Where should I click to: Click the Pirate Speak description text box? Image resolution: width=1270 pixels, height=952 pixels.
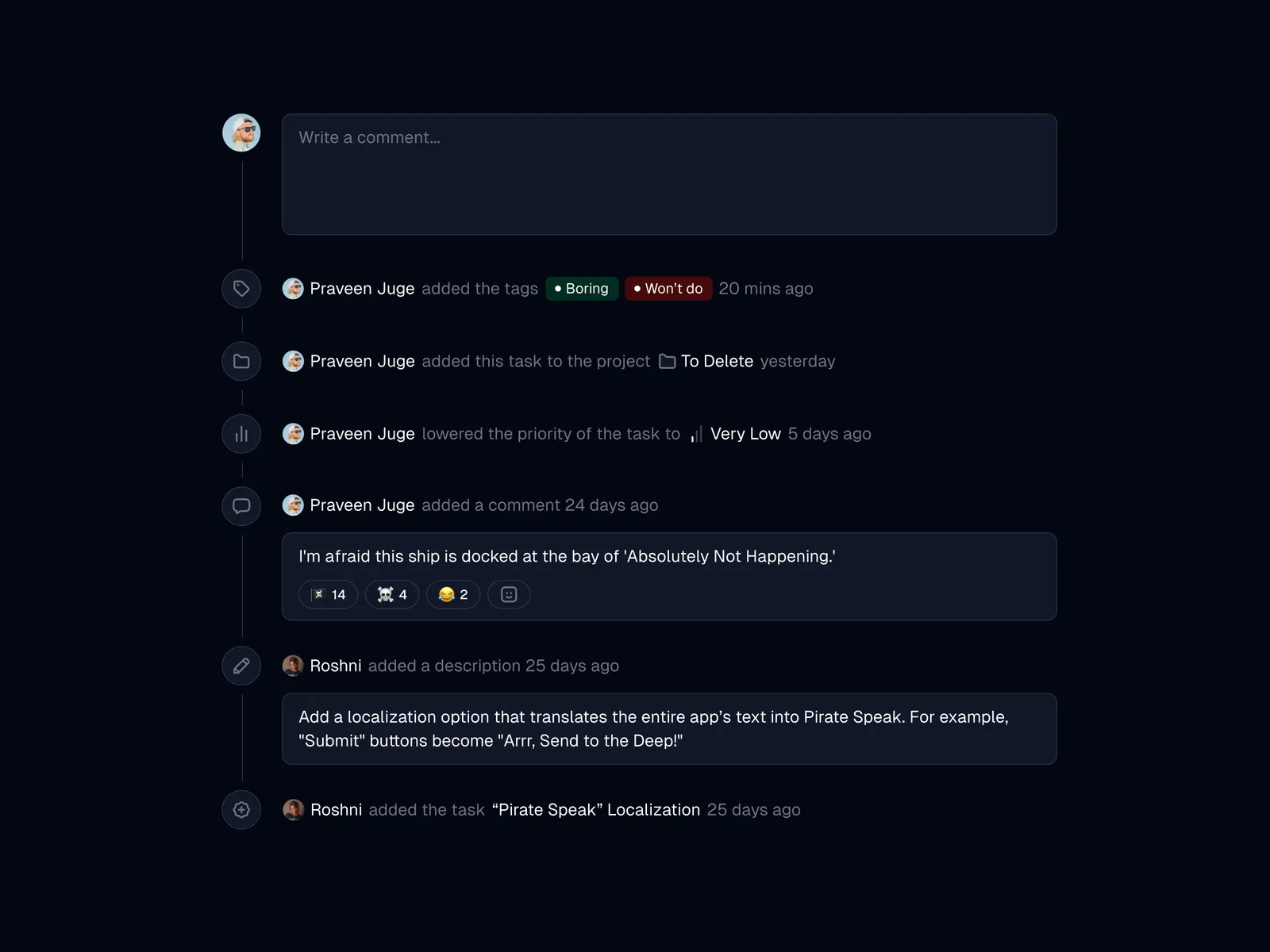click(x=669, y=729)
